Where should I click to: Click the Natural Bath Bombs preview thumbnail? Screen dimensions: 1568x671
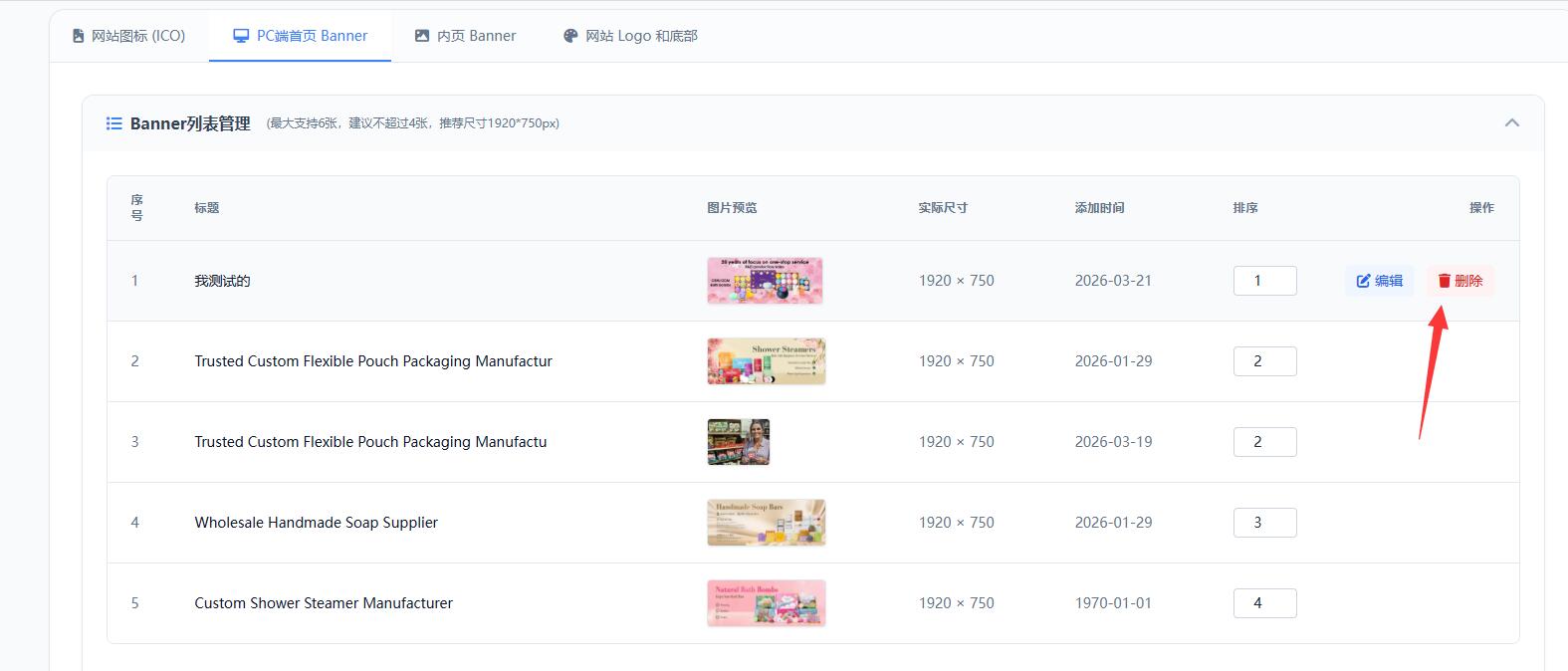[766, 603]
